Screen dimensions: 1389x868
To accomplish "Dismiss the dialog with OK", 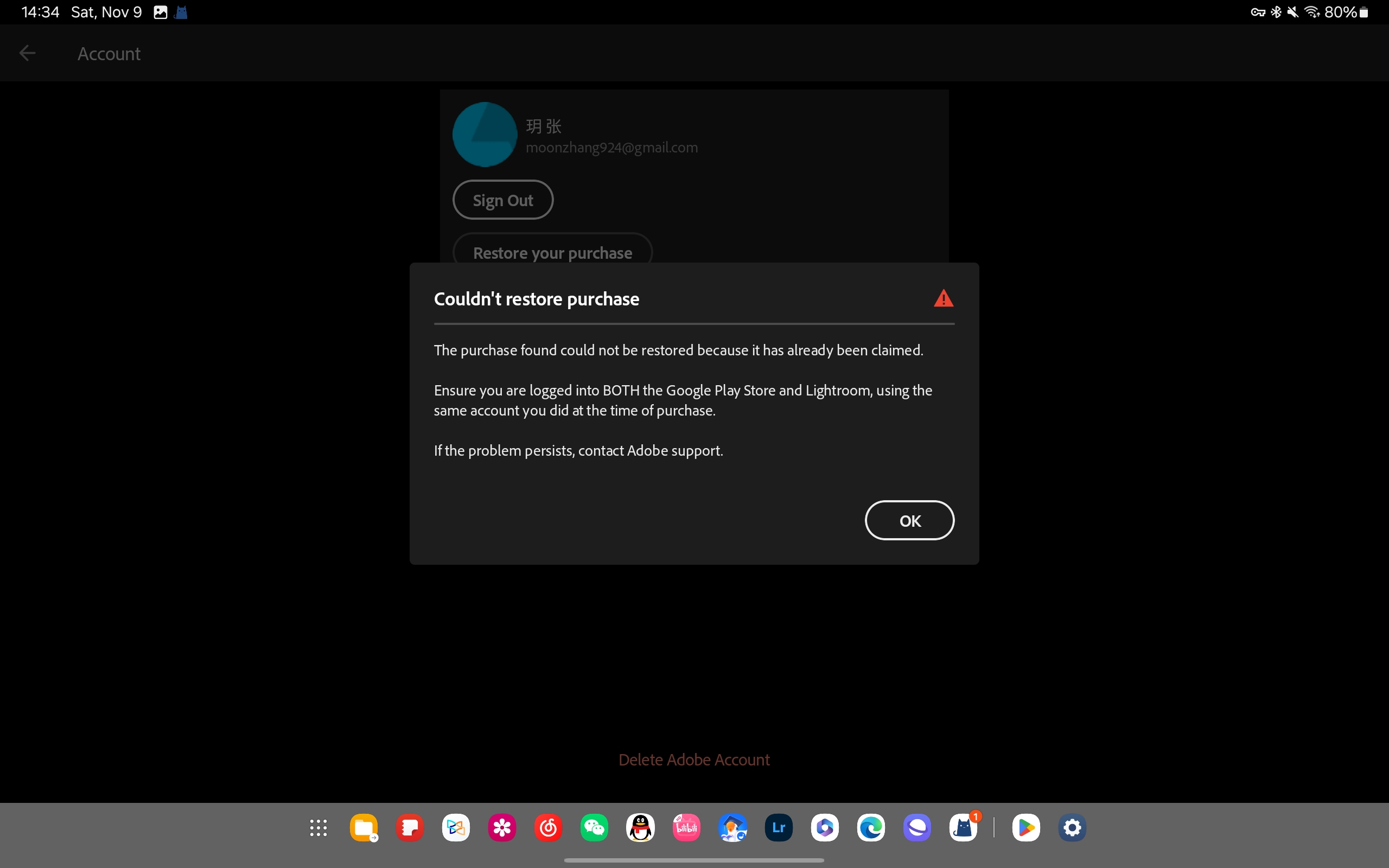I will (909, 520).
